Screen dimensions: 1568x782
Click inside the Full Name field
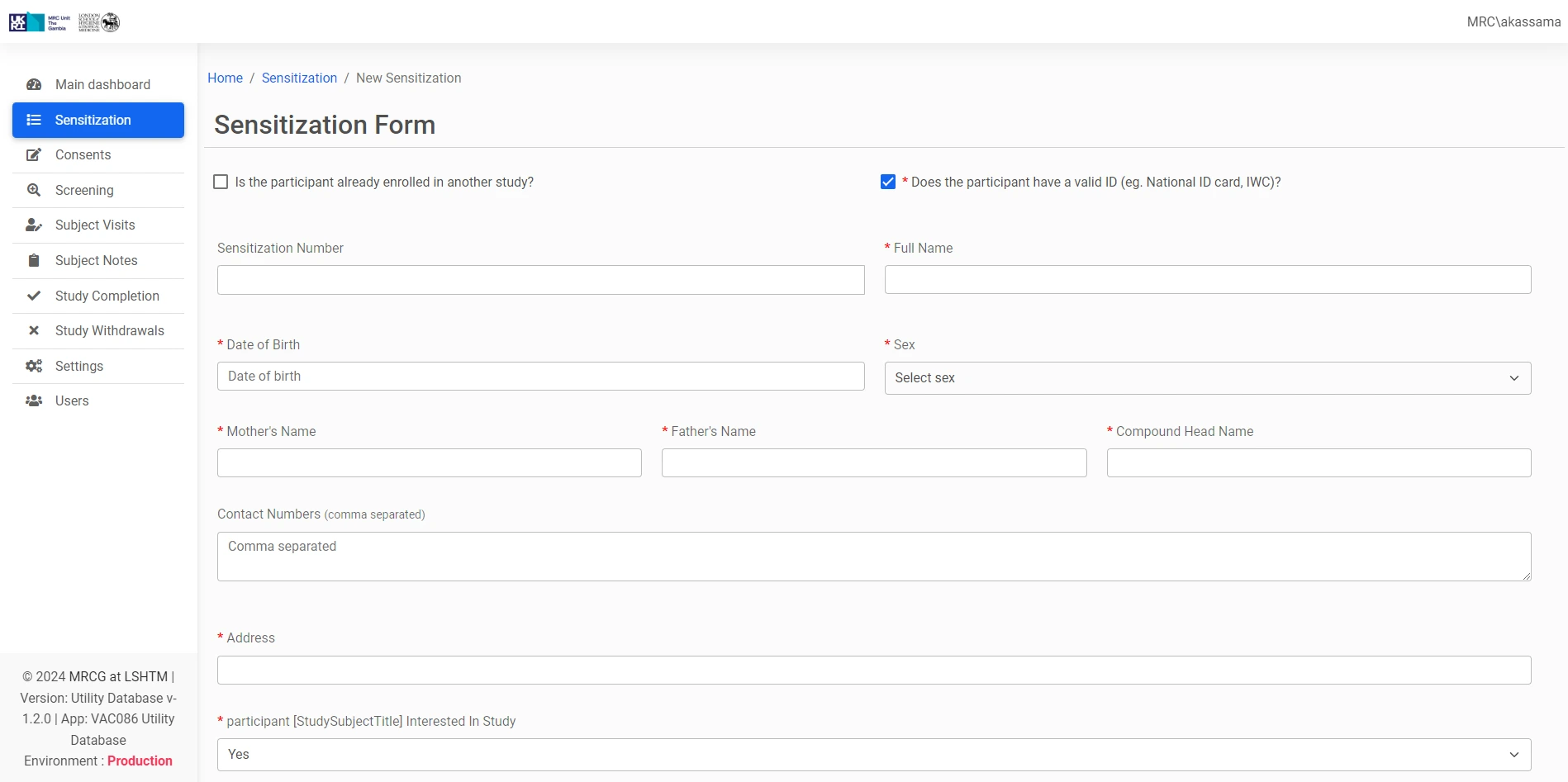pyautogui.click(x=1207, y=279)
